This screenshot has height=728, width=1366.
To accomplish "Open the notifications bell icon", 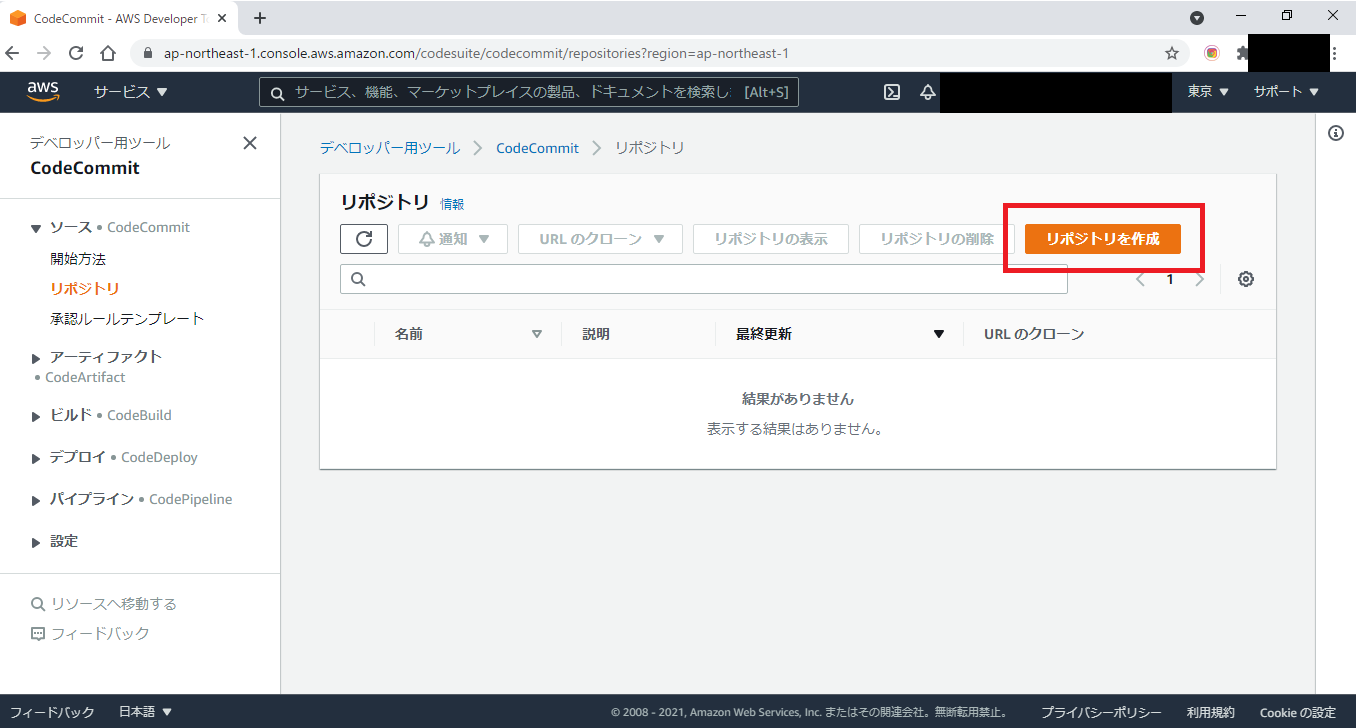I will pyautogui.click(x=927, y=91).
